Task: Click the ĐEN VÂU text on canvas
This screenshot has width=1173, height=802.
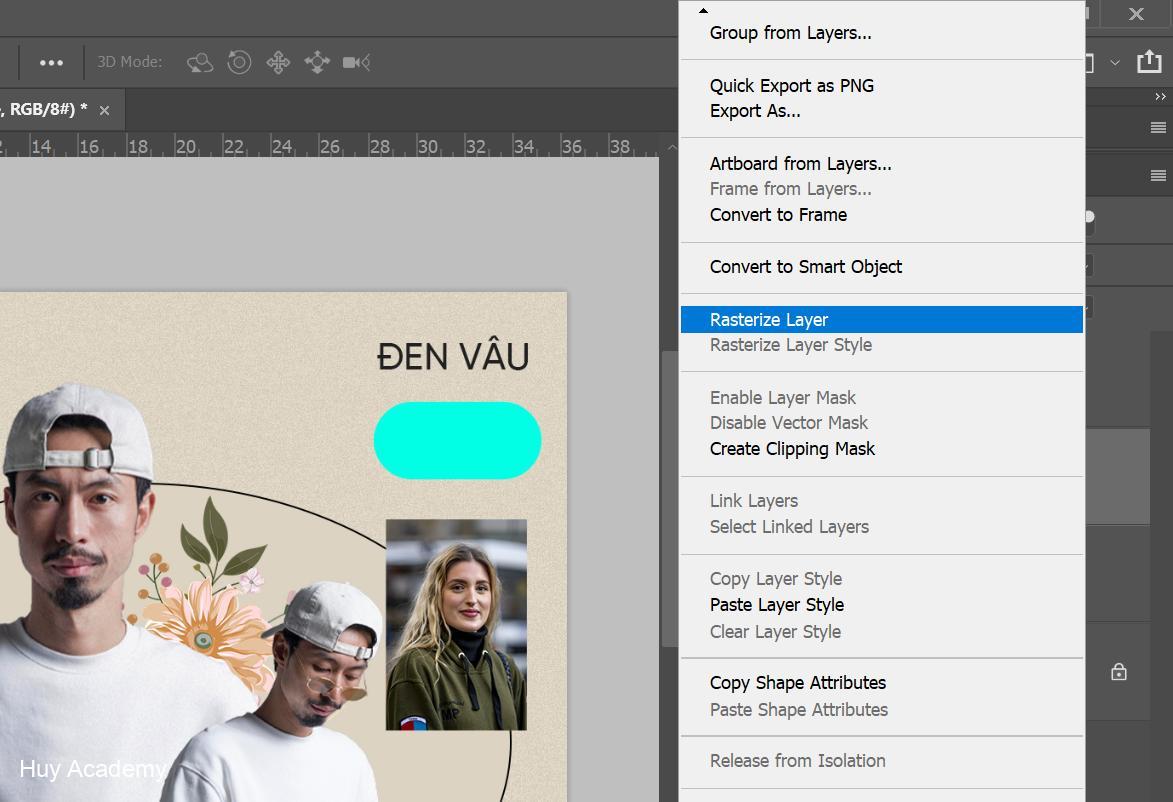Action: 453,356
